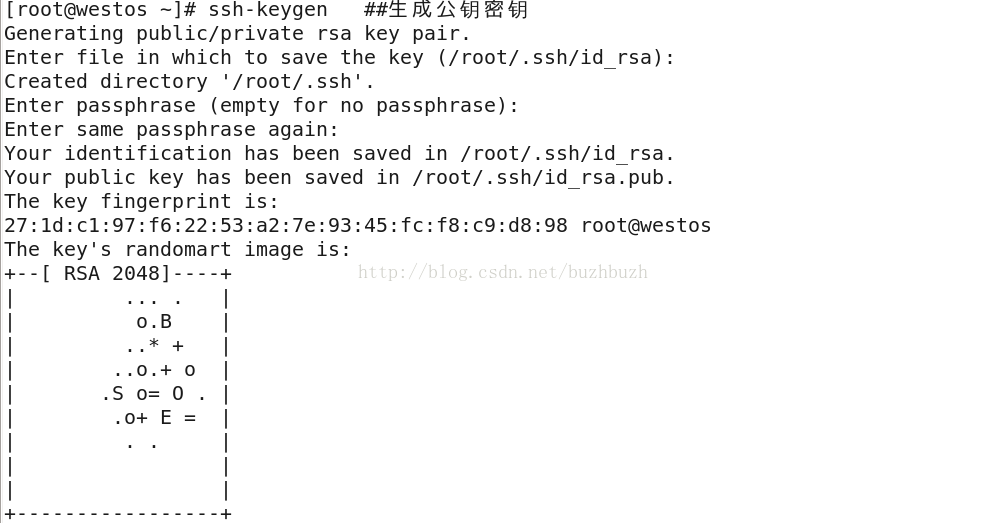Click "root@westos" after the fingerprint
988x523 pixels.
646,225
